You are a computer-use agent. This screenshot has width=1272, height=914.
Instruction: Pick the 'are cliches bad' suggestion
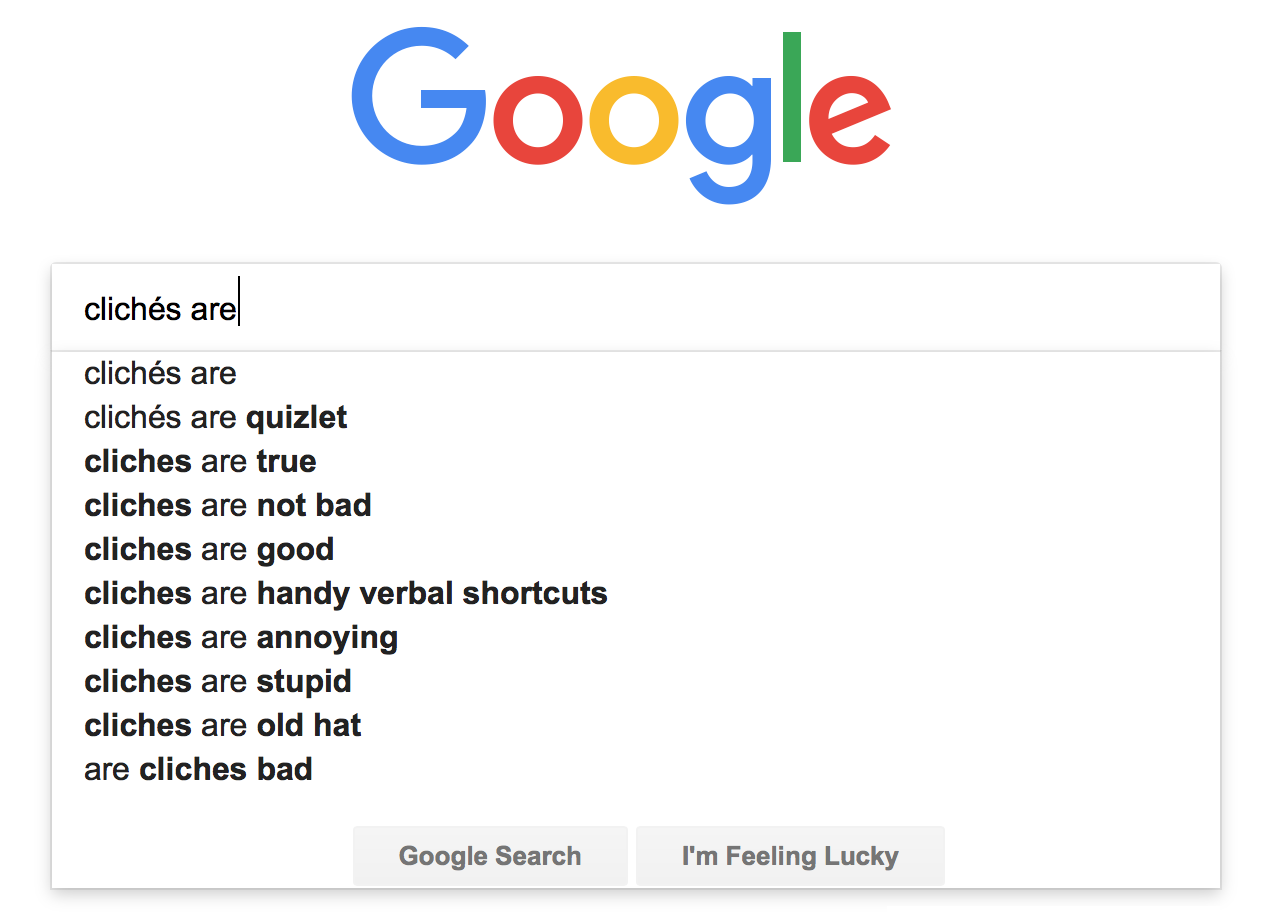tap(198, 769)
